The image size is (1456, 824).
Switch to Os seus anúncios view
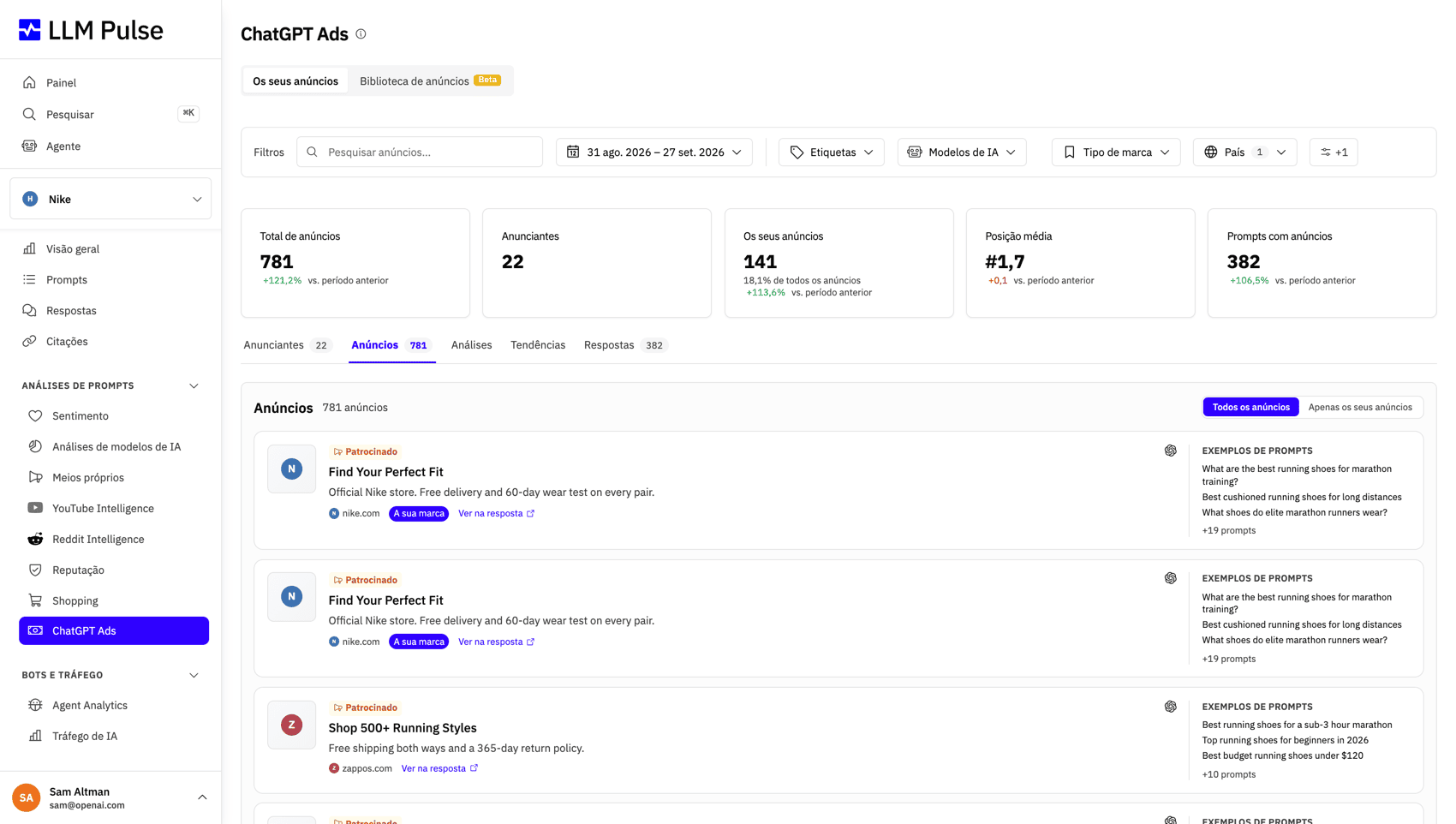295,81
